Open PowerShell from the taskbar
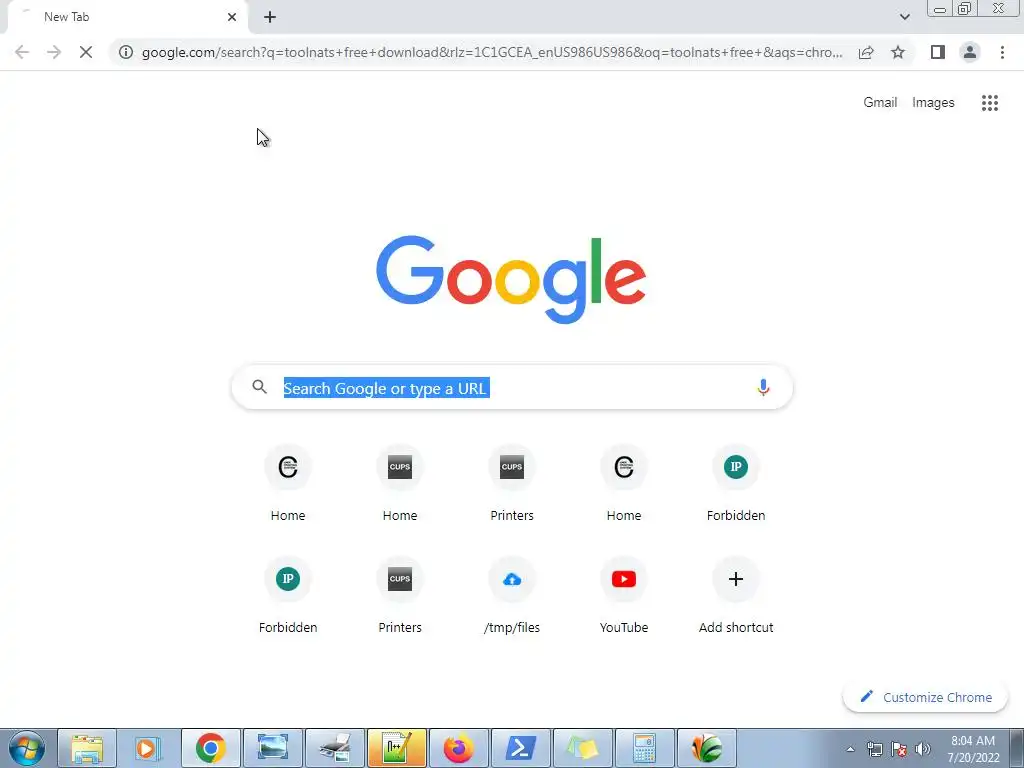This screenshot has width=1024, height=768. click(520, 748)
